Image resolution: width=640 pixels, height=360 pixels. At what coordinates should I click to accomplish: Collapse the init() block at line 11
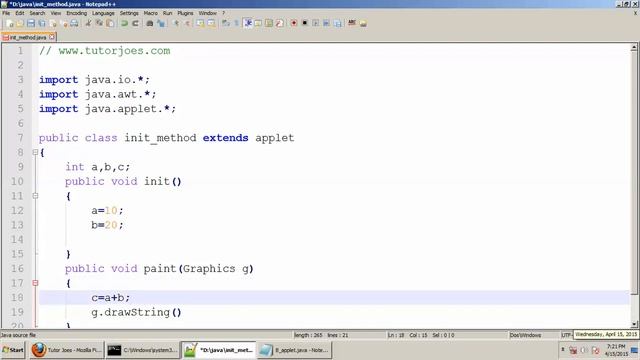click(35, 196)
